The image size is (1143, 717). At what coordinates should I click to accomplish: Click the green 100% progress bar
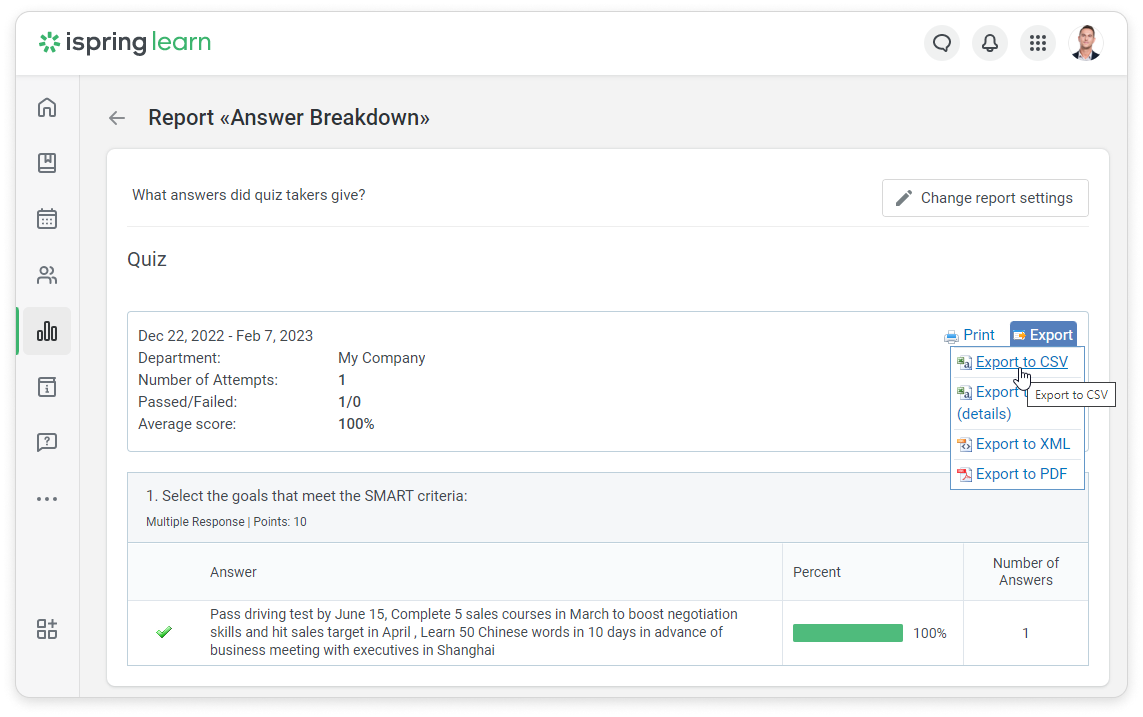848,632
